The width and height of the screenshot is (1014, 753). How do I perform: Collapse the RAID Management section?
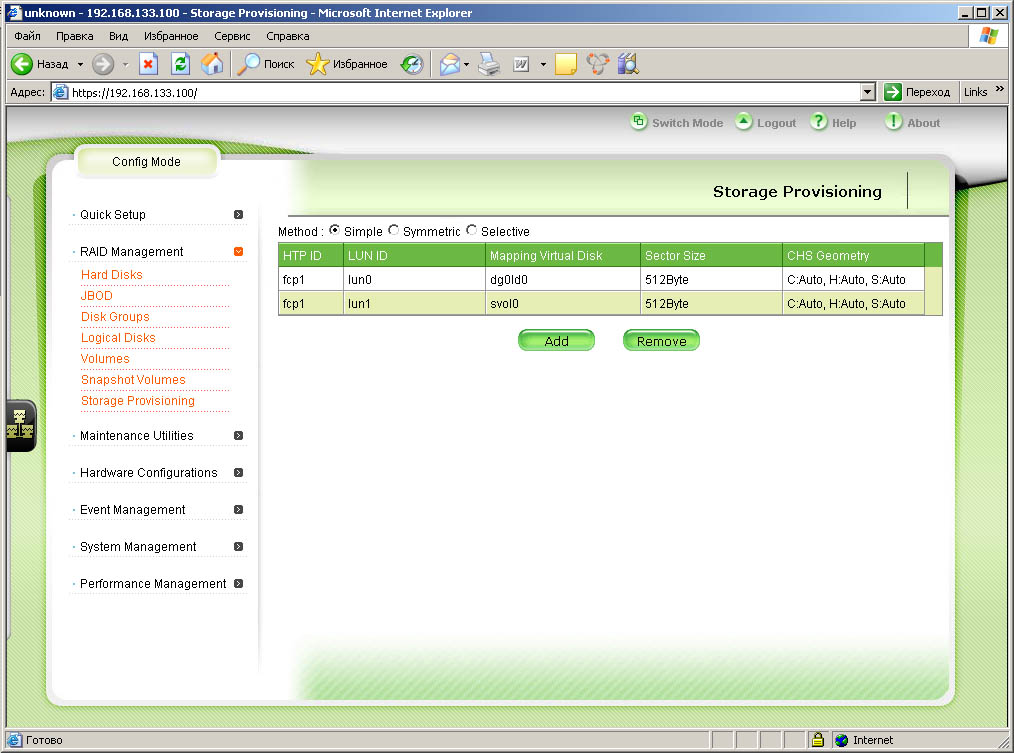tap(239, 251)
